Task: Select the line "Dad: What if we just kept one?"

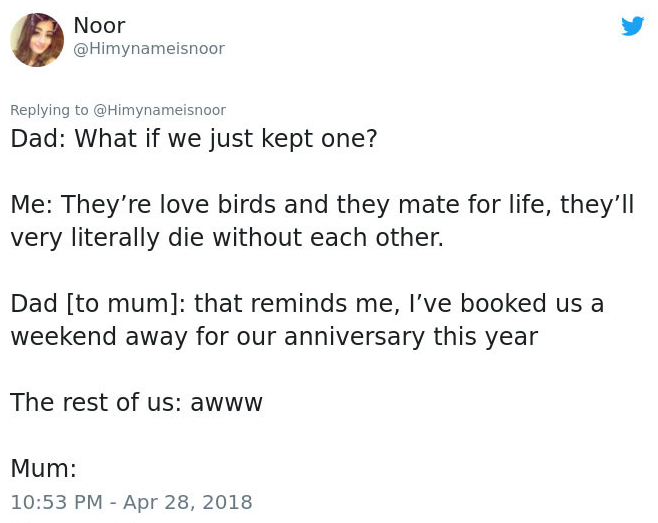Action: click(x=194, y=138)
